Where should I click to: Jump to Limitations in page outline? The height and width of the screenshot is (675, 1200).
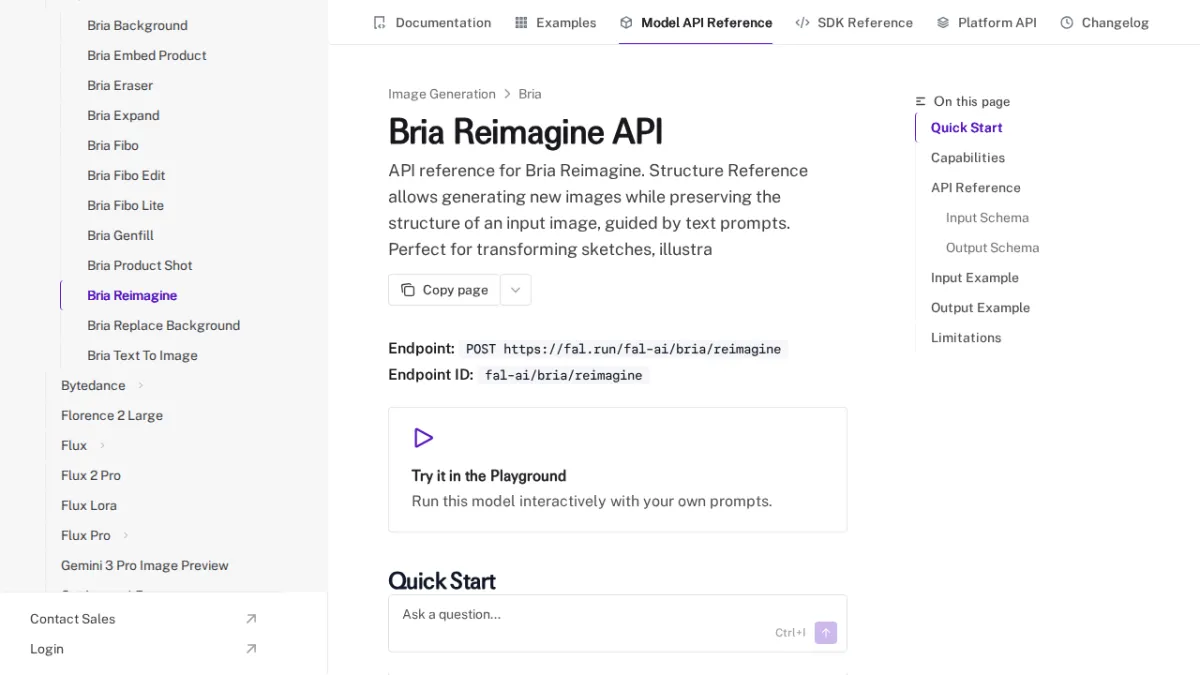point(966,338)
